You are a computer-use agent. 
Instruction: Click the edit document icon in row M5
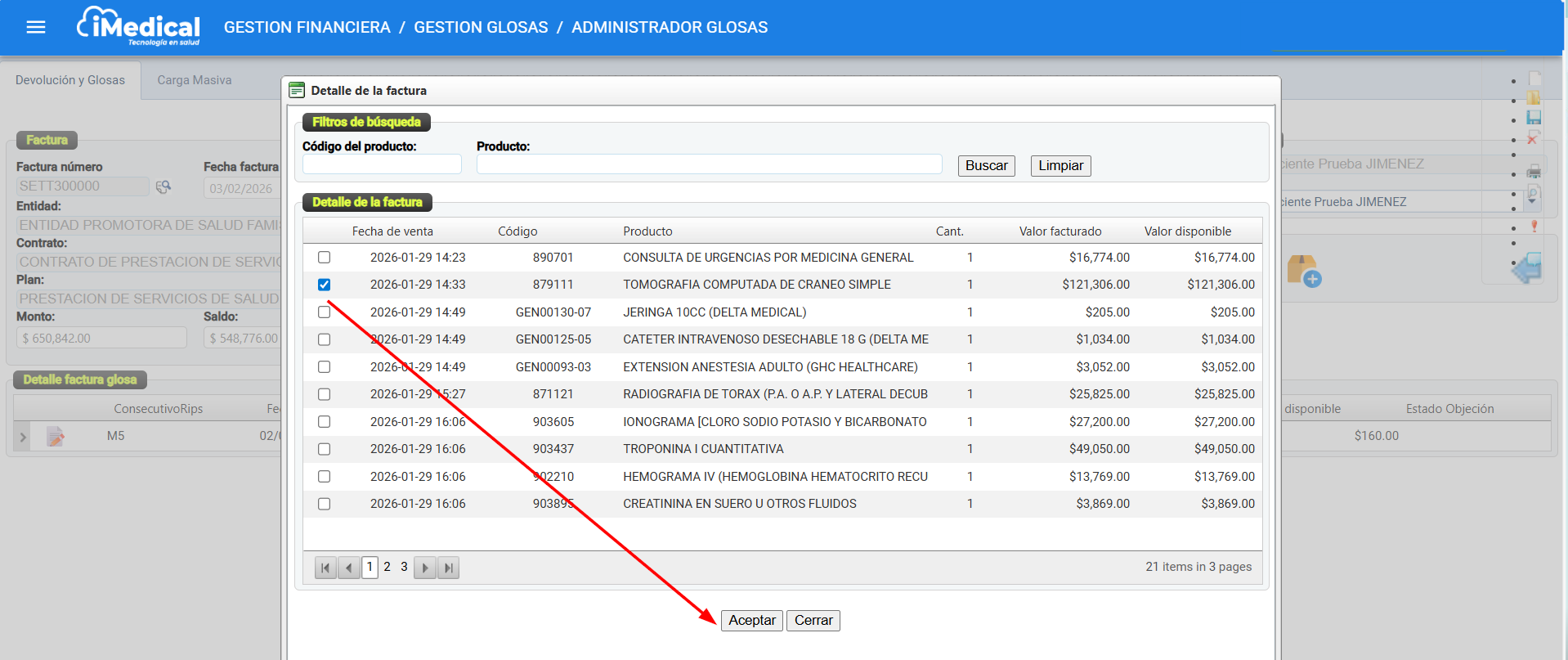click(56, 437)
